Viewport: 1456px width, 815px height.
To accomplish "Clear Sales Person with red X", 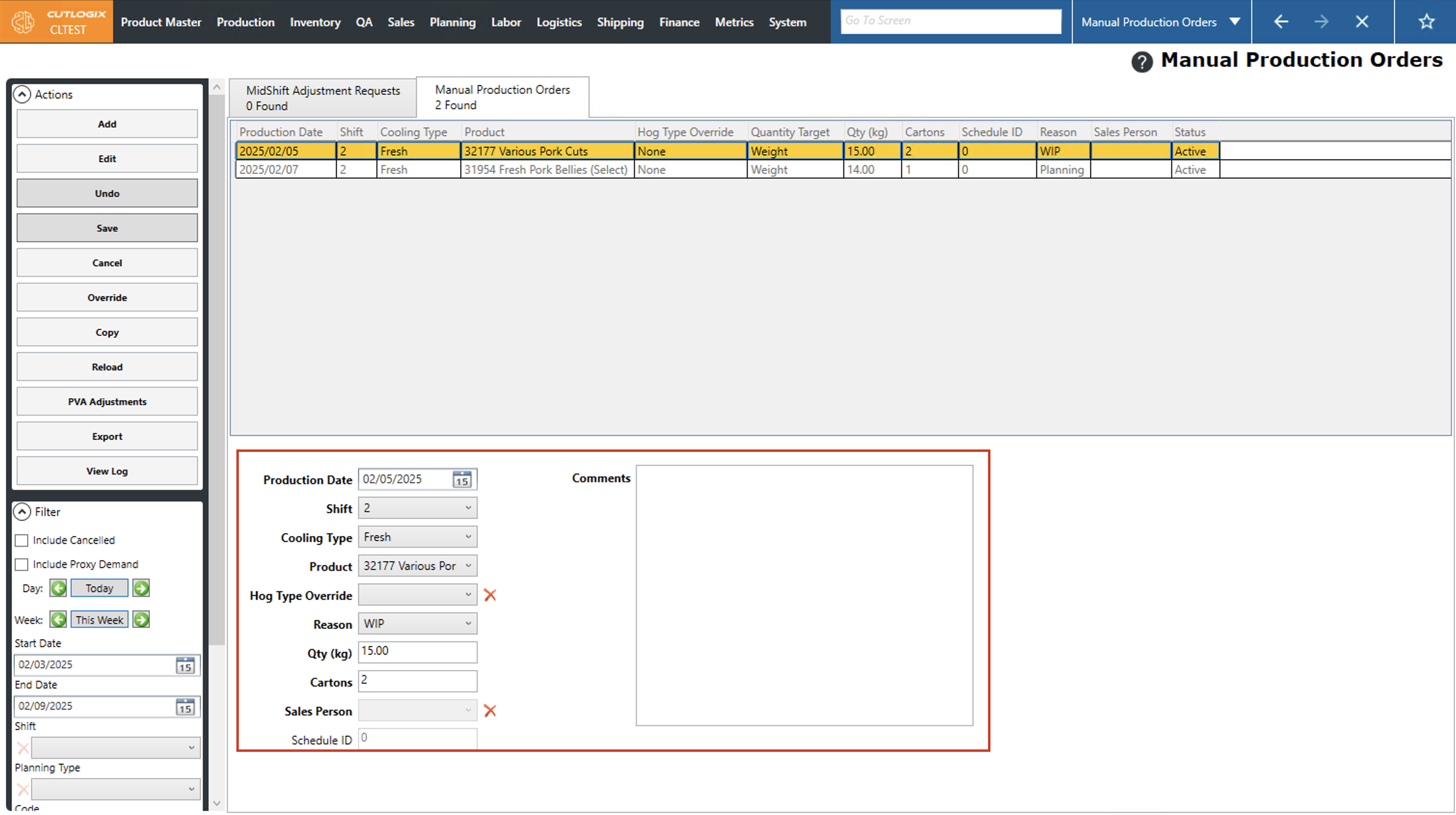I will click(490, 711).
